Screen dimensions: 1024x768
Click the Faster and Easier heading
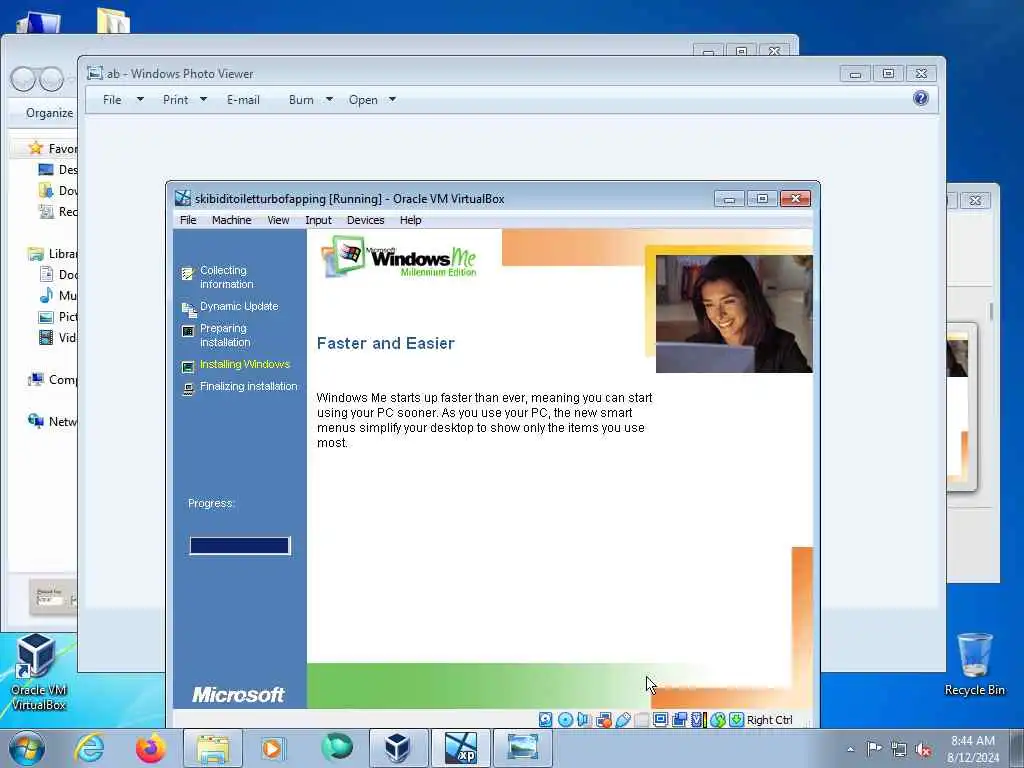(x=385, y=344)
